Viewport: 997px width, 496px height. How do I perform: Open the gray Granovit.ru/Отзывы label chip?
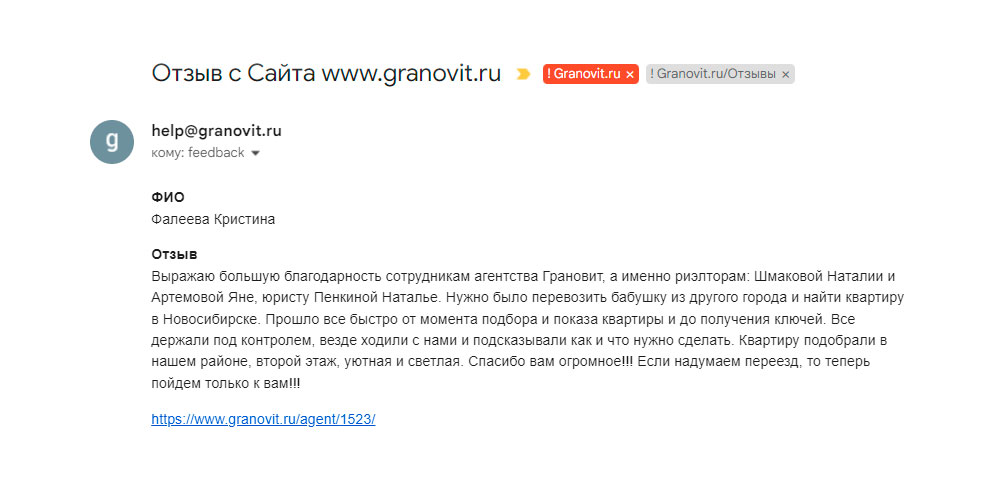[x=713, y=74]
